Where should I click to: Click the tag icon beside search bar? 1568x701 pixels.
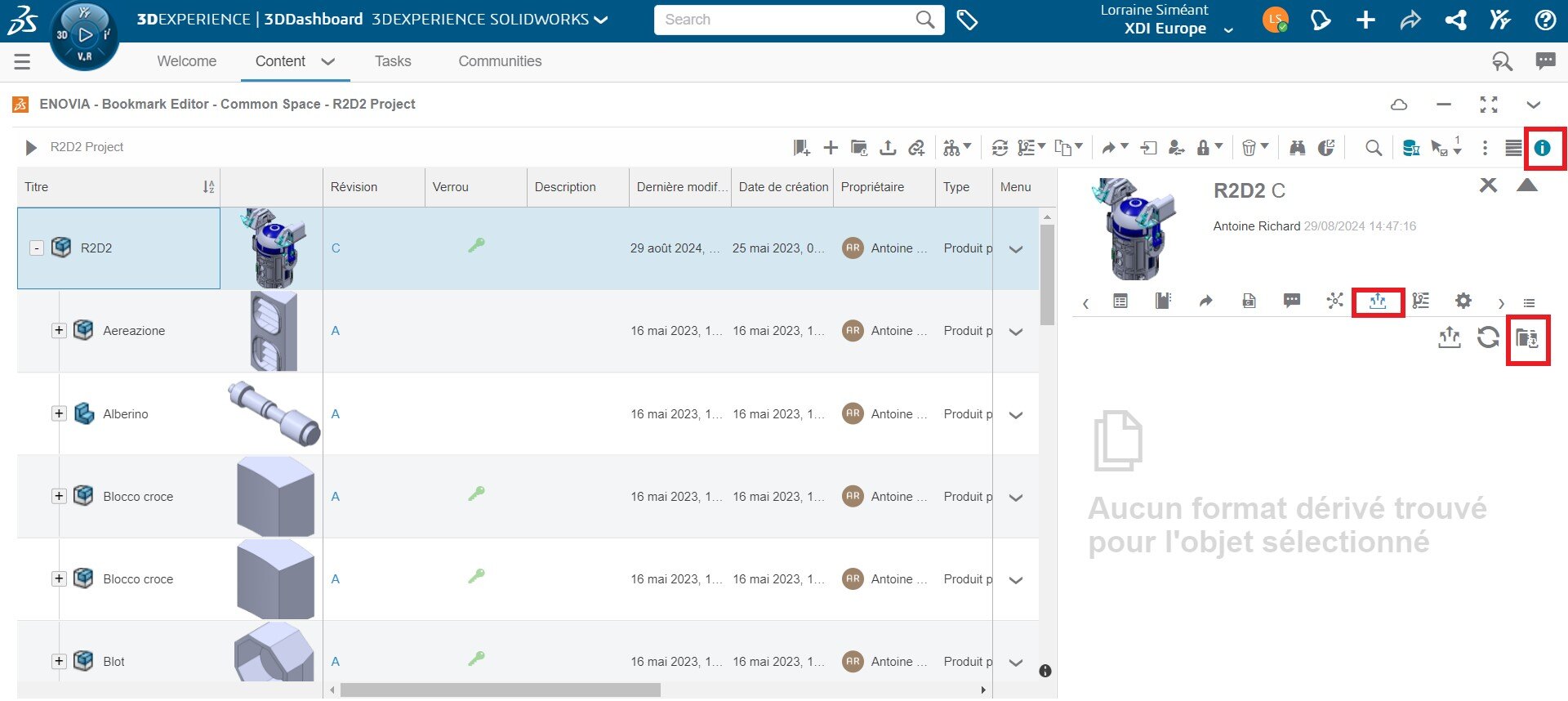tap(967, 20)
